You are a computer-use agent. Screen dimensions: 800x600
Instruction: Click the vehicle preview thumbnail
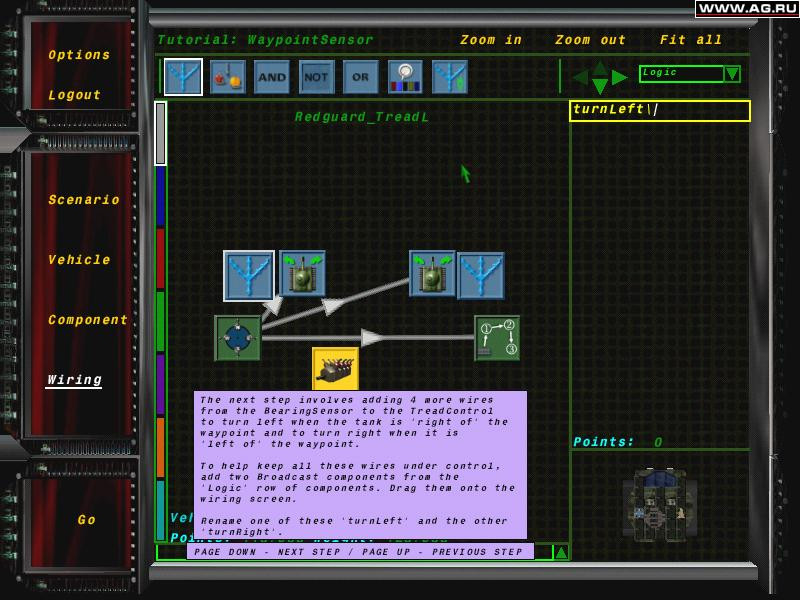[659, 504]
